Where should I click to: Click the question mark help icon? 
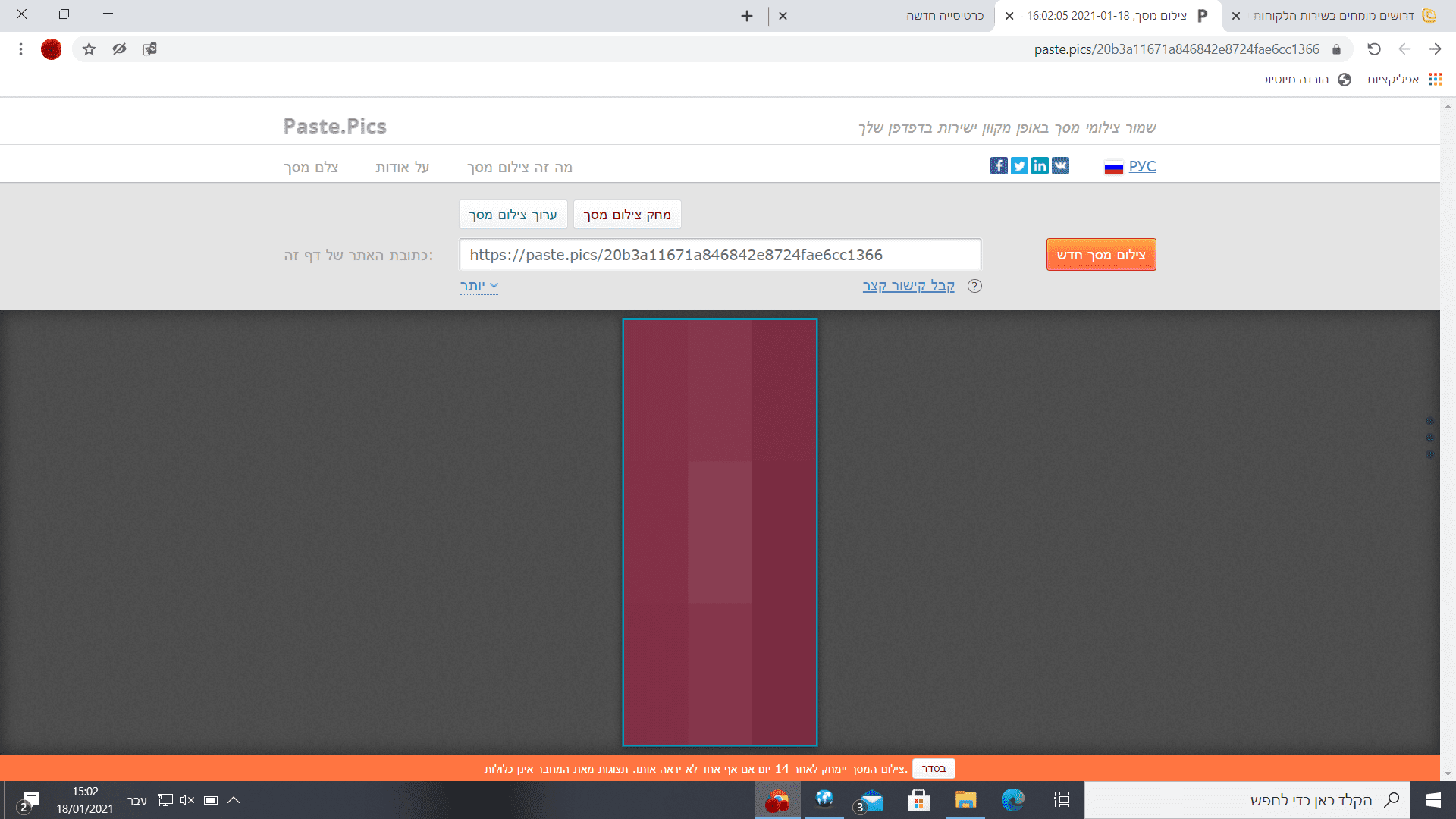[x=974, y=286]
